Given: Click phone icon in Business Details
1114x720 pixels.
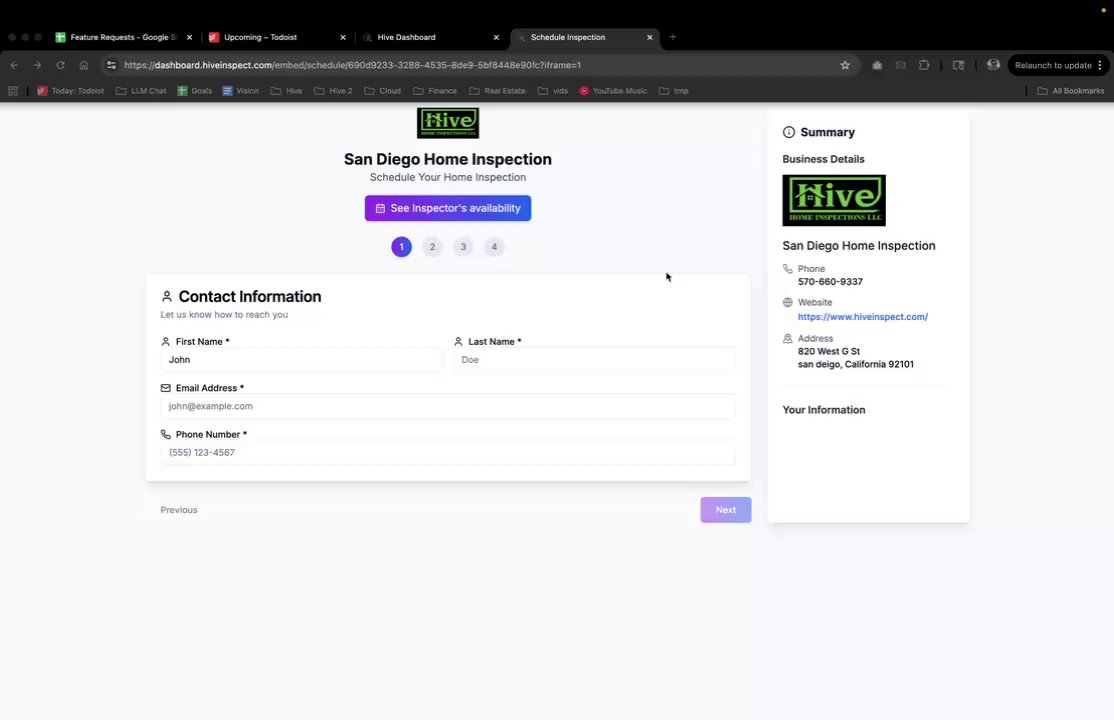Looking at the screenshot, I should tap(787, 269).
